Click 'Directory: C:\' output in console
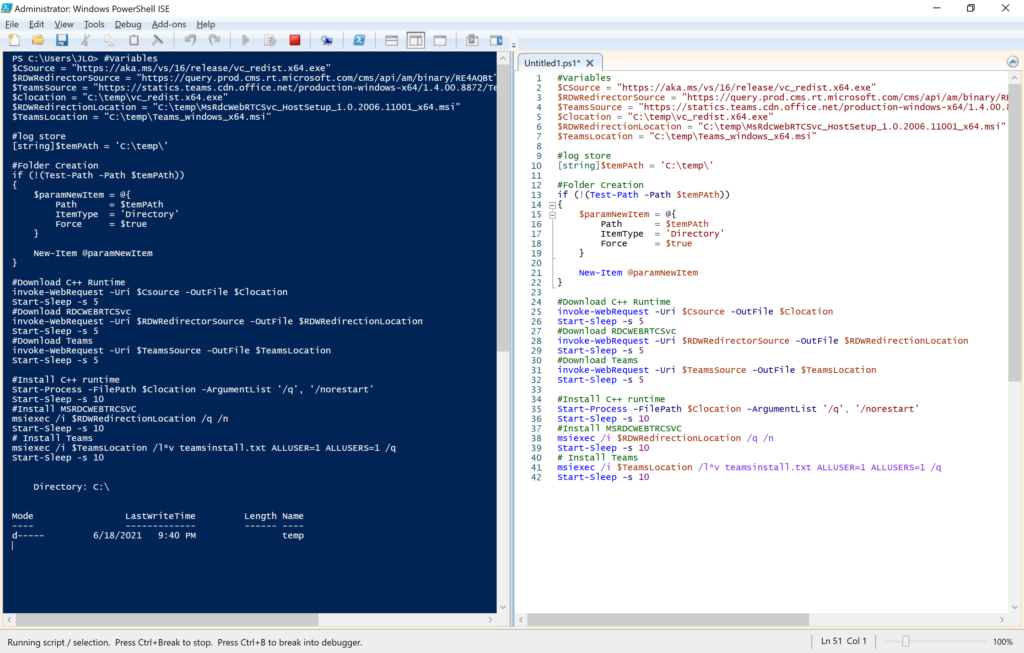The width and height of the screenshot is (1024, 653). pyautogui.click(x=71, y=486)
